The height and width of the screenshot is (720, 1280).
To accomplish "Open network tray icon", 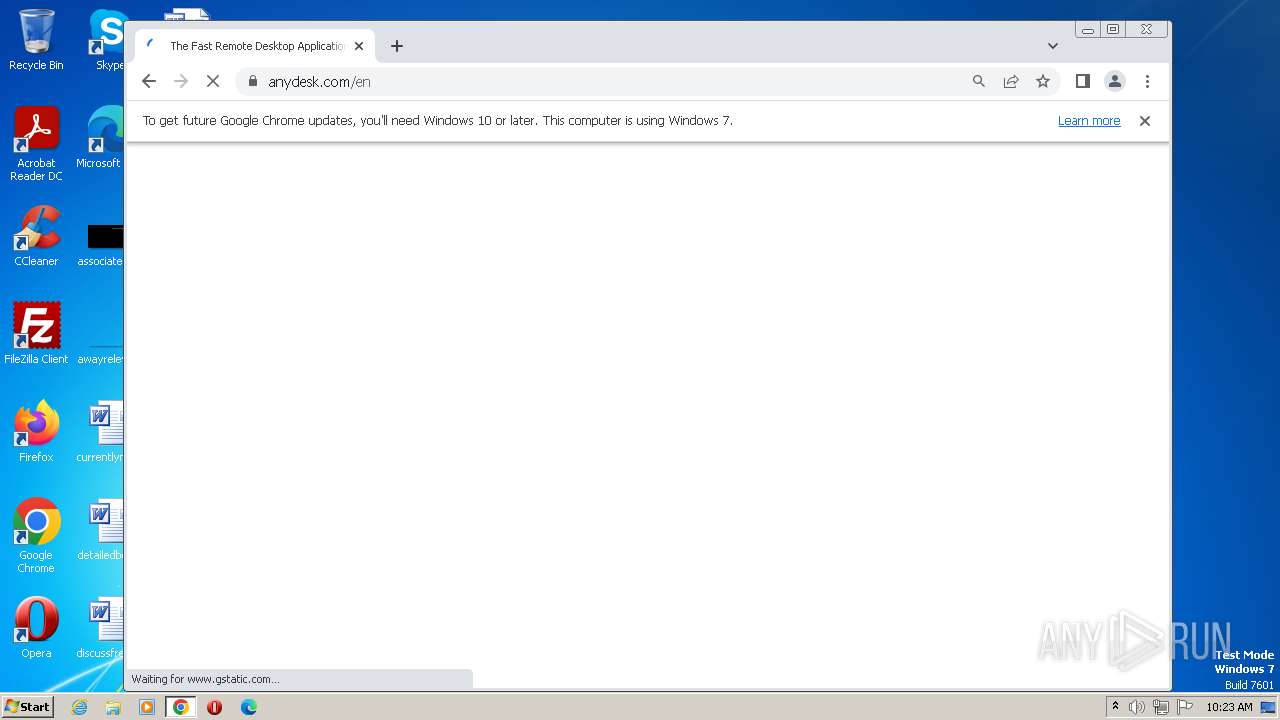I will pyautogui.click(x=1161, y=707).
